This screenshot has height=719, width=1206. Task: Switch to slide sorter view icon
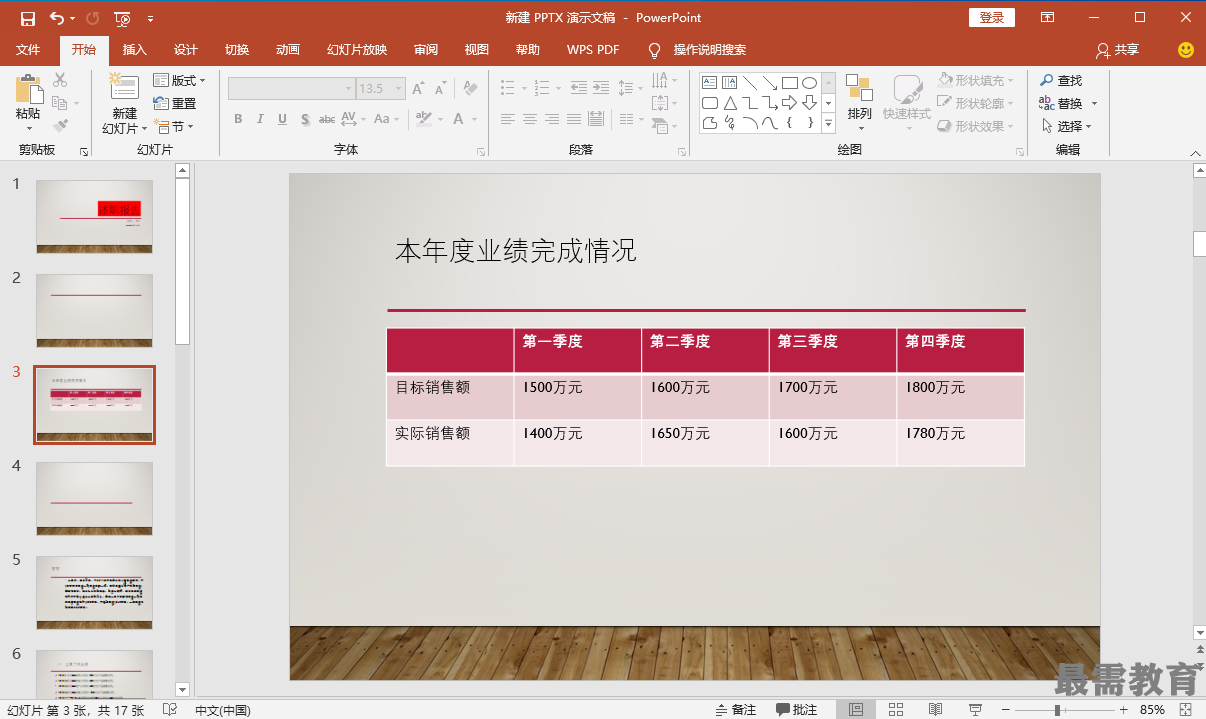click(895, 710)
